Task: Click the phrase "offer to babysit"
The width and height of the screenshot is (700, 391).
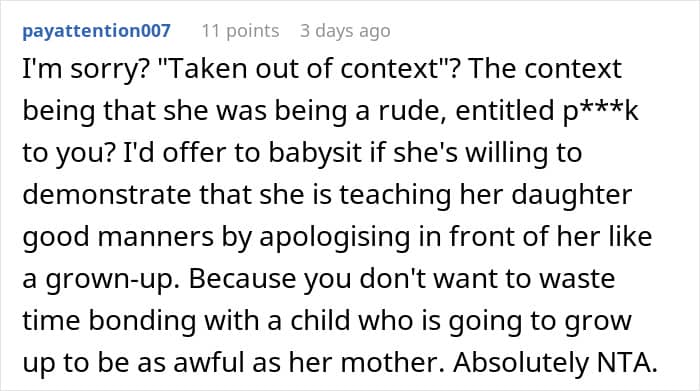Action: click(262, 154)
